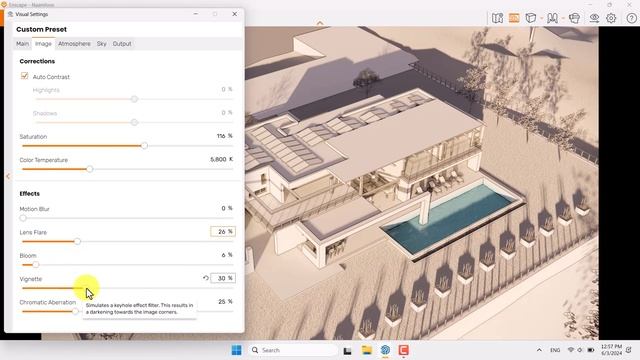Click the Lens Flare slider handle

coord(77,241)
